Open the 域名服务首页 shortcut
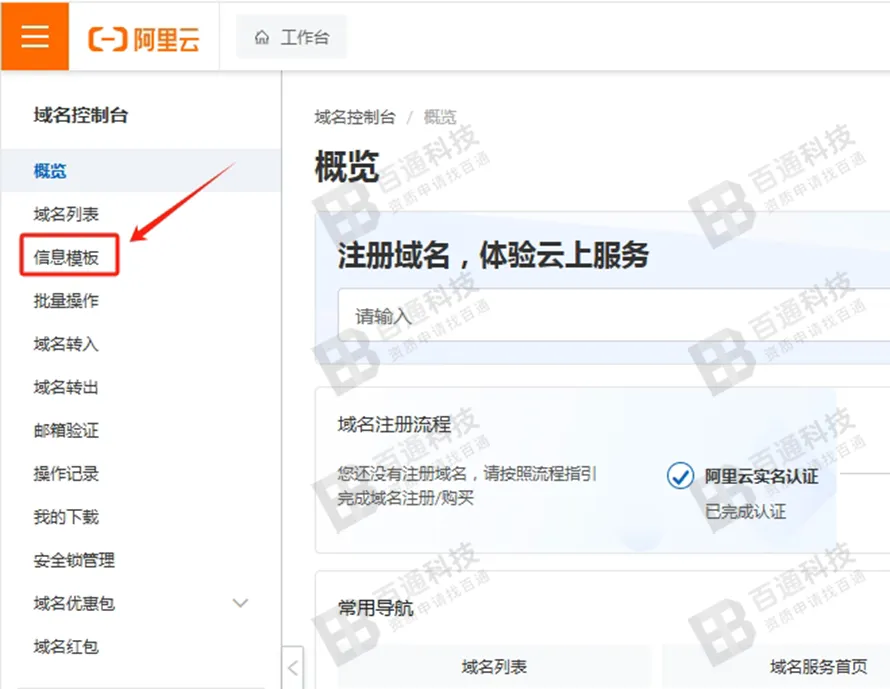 pos(818,666)
